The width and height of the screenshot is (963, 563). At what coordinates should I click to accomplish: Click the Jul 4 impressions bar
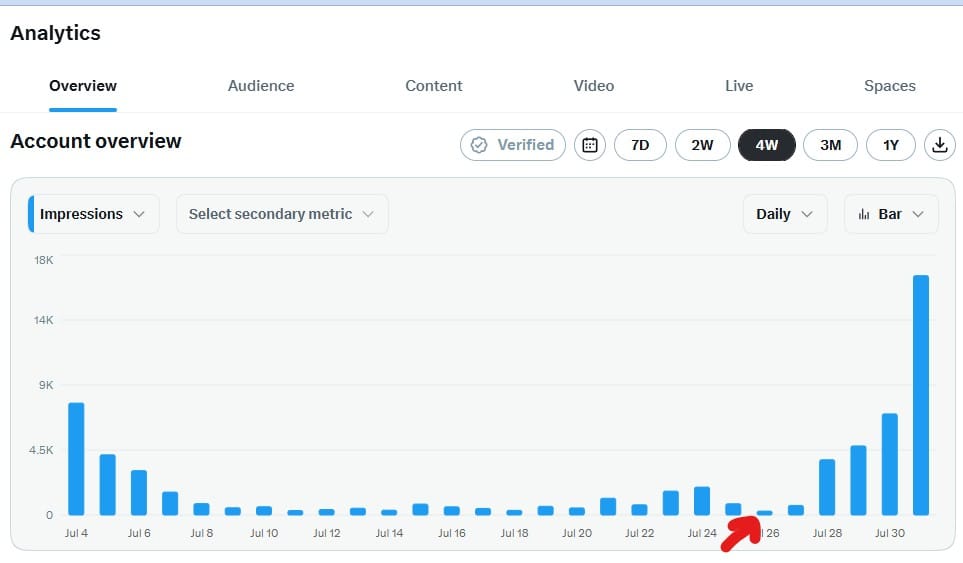76,459
